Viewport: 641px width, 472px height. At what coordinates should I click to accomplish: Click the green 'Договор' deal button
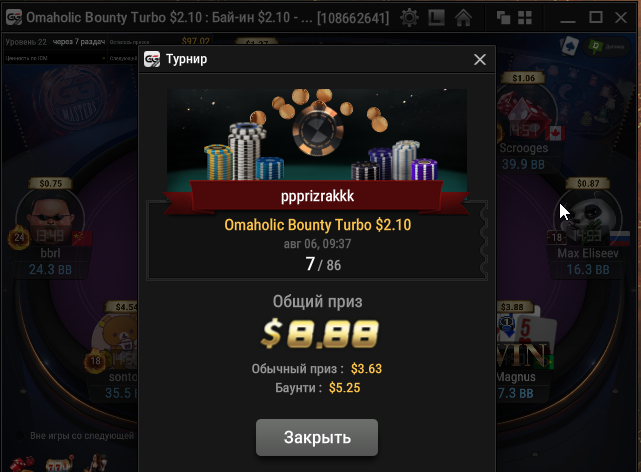(606, 47)
